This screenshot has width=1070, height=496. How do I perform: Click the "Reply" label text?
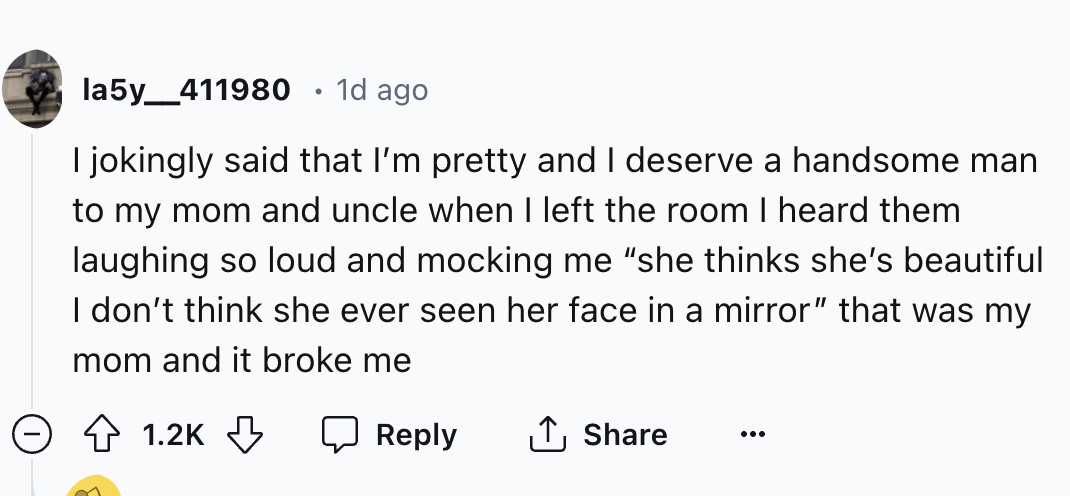[x=416, y=435]
